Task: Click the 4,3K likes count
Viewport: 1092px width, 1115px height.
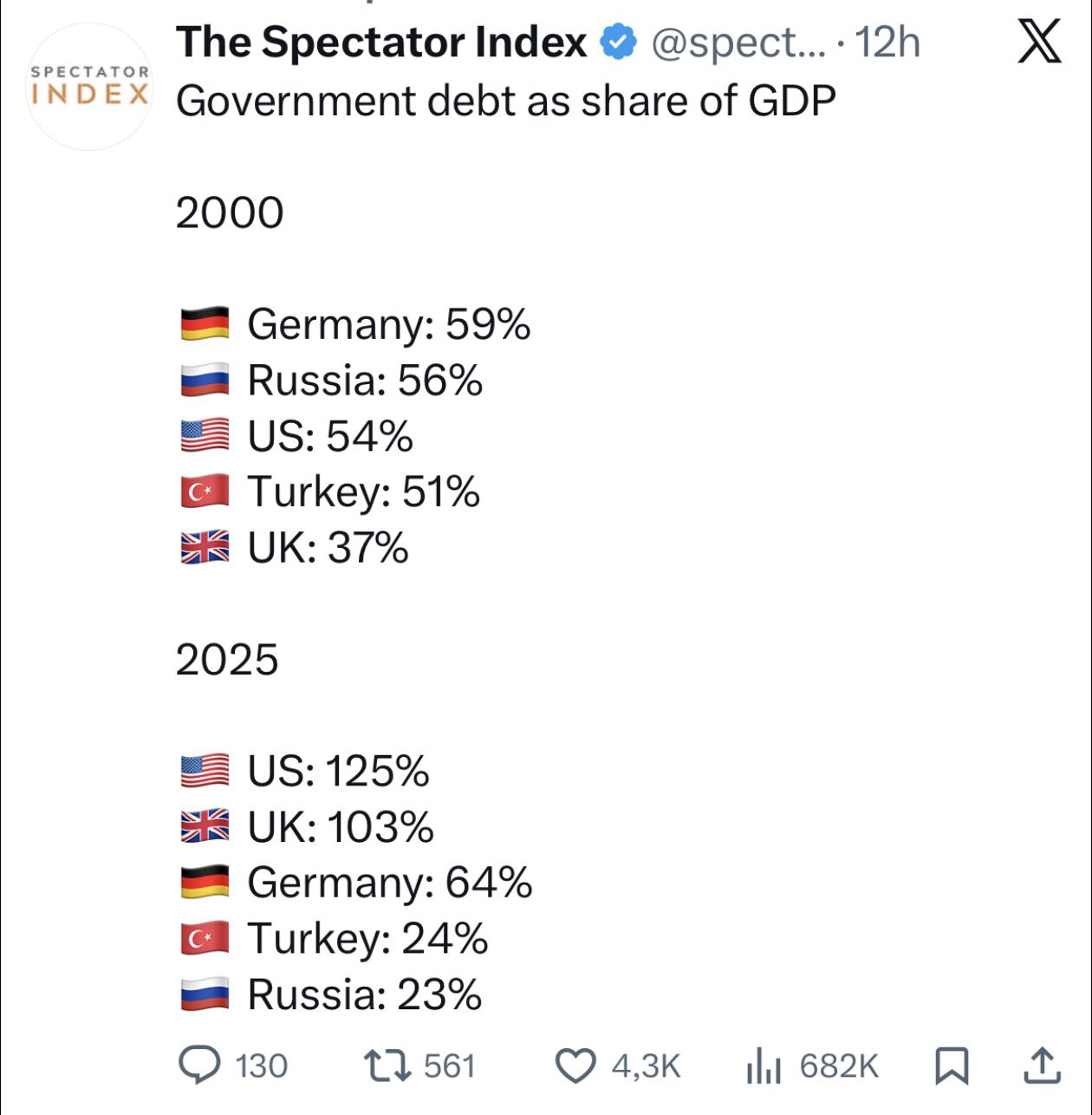Action: click(646, 1066)
